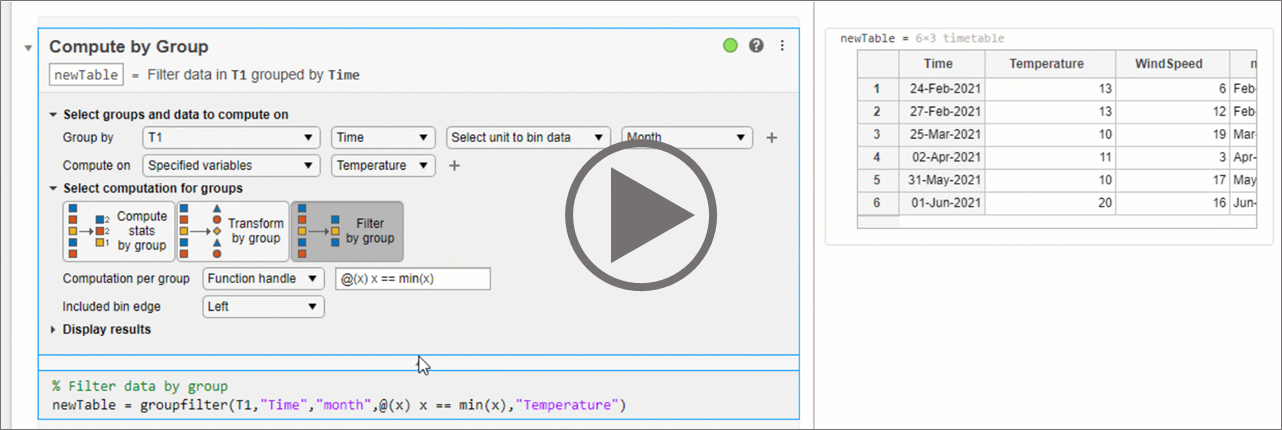Click the generated groupfilter code line
Screen dimensions: 1282x430
(339, 405)
